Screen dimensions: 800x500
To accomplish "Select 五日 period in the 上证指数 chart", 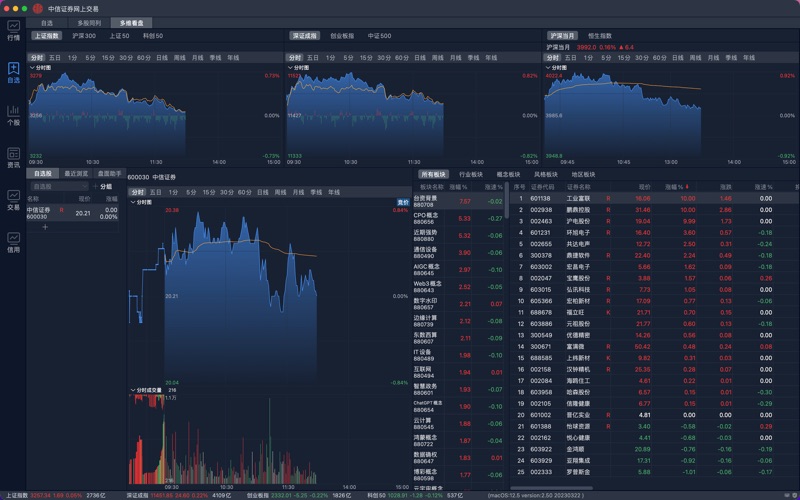I will (55, 58).
